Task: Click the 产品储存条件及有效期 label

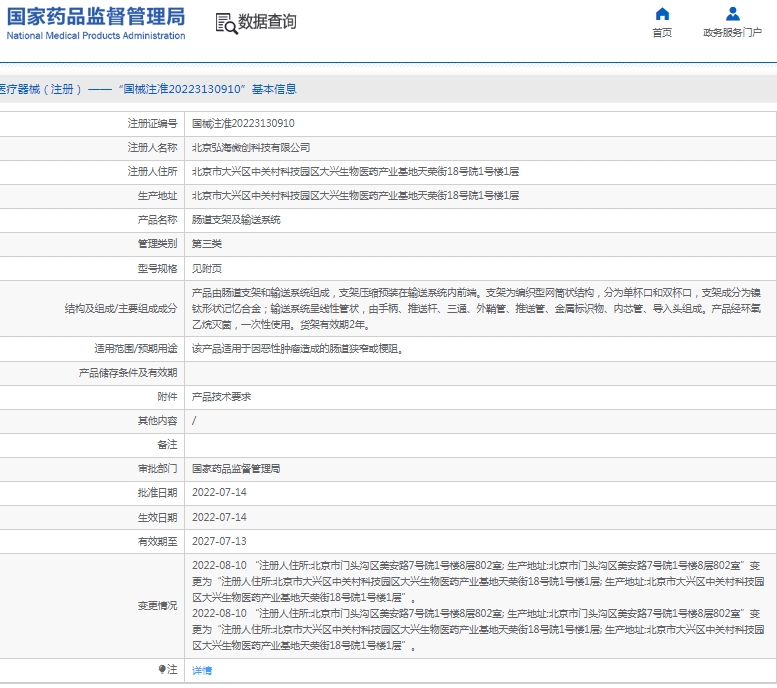Action: 128,373
